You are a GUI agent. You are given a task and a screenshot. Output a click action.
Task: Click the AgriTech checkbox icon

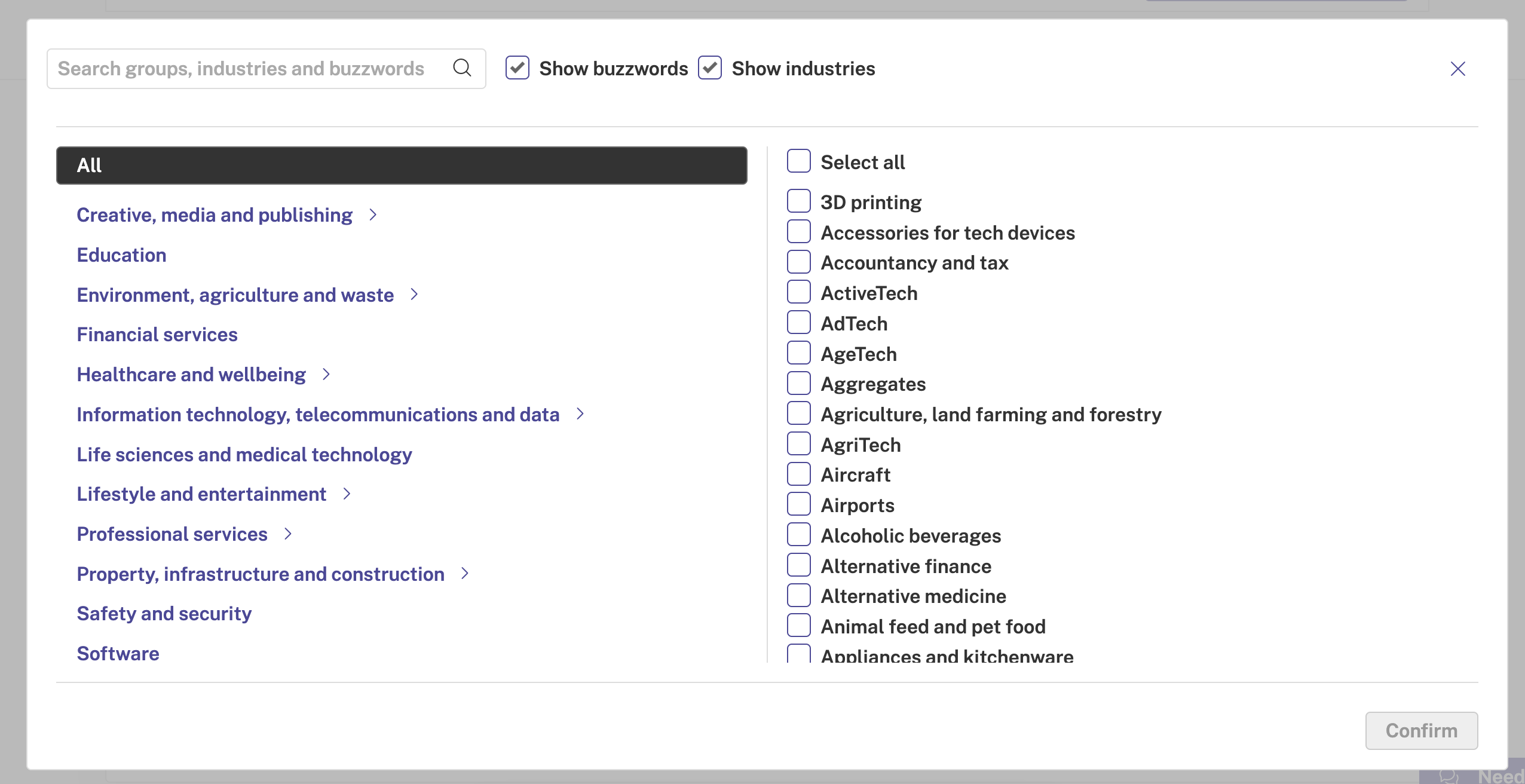pyautogui.click(x=799, y=444)
